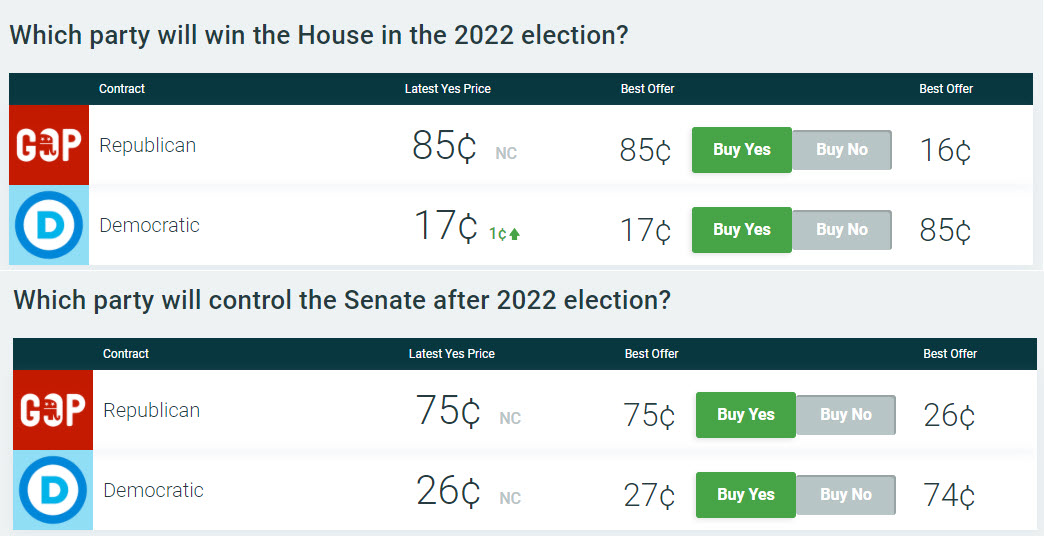Screen dimensions: 1044x536
Task: Buy No on Democratic House contract
Action: pos(842,230)
